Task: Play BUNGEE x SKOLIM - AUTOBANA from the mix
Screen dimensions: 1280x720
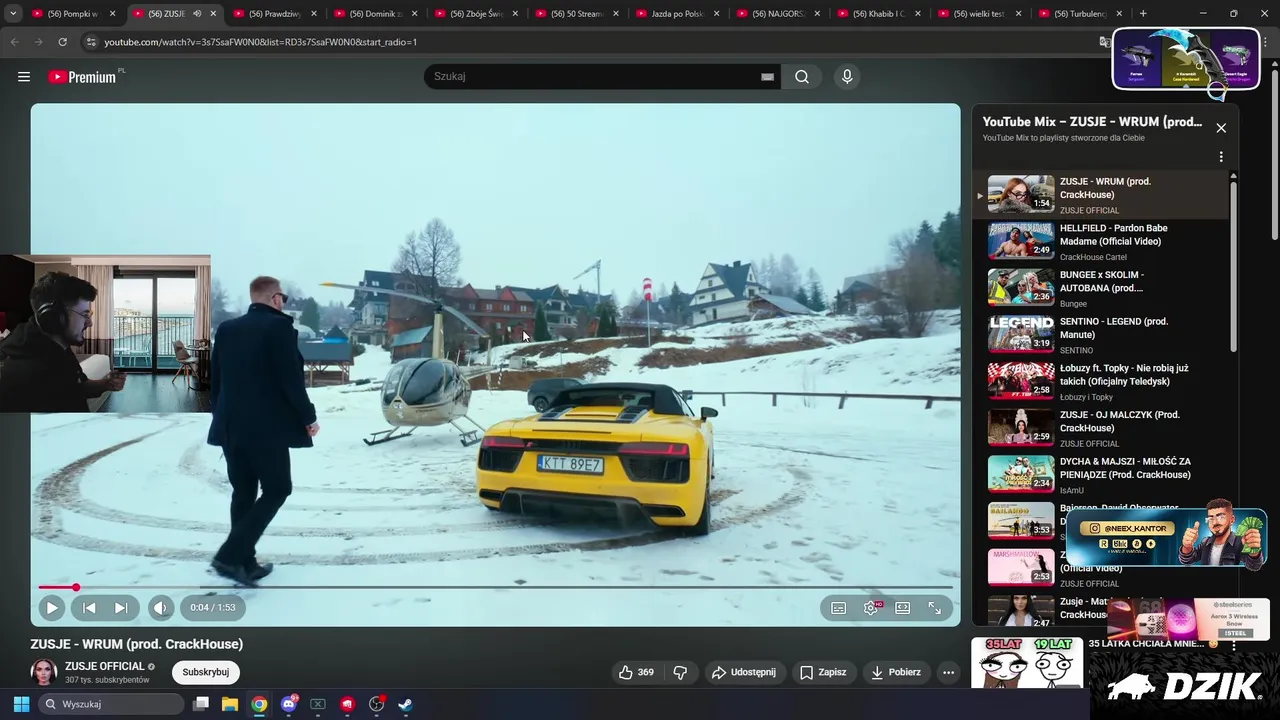Action: pyautogui.click(x=1100, y=288)
